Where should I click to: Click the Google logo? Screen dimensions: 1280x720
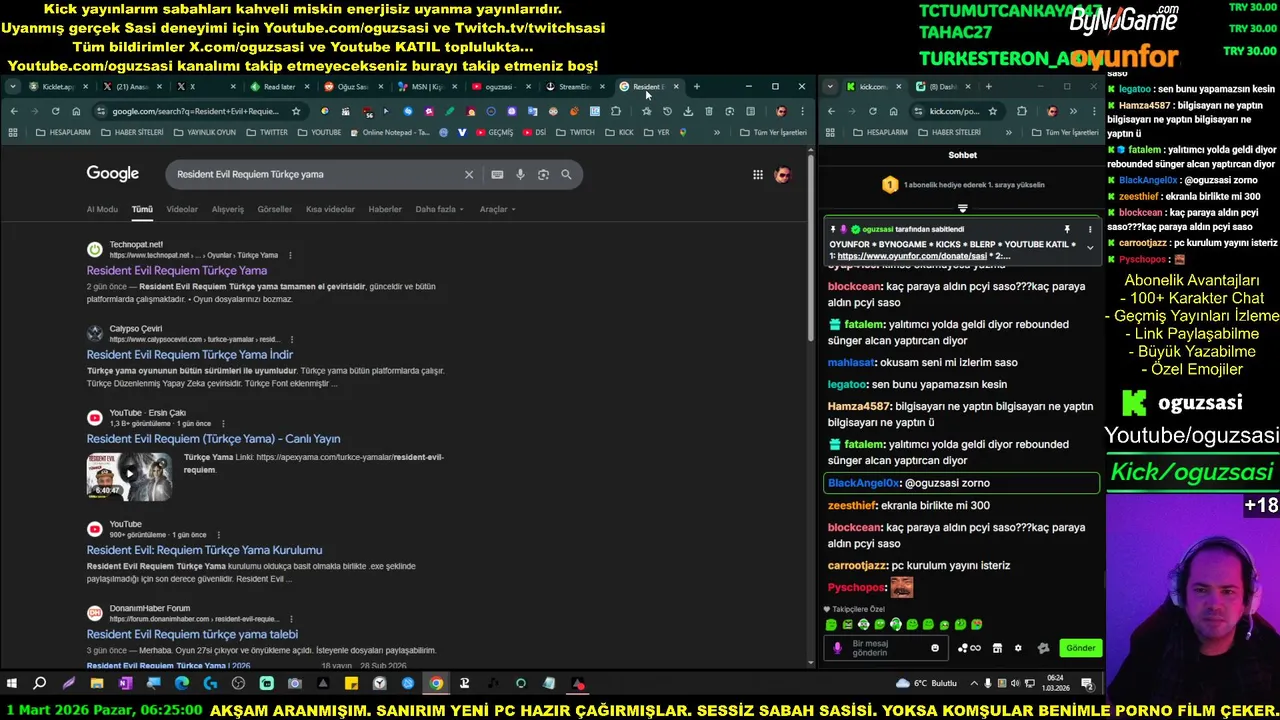112,174
